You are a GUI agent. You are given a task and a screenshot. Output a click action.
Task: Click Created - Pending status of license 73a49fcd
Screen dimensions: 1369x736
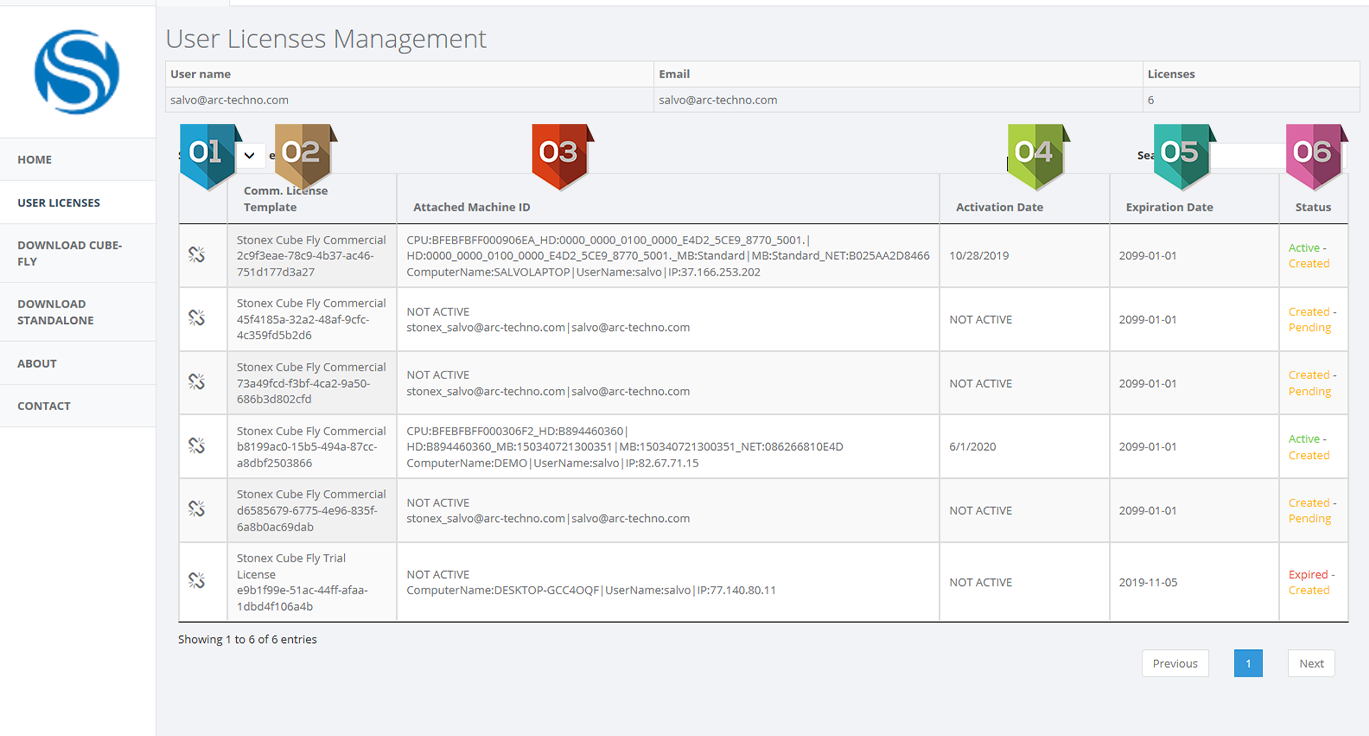point(1312,383)
